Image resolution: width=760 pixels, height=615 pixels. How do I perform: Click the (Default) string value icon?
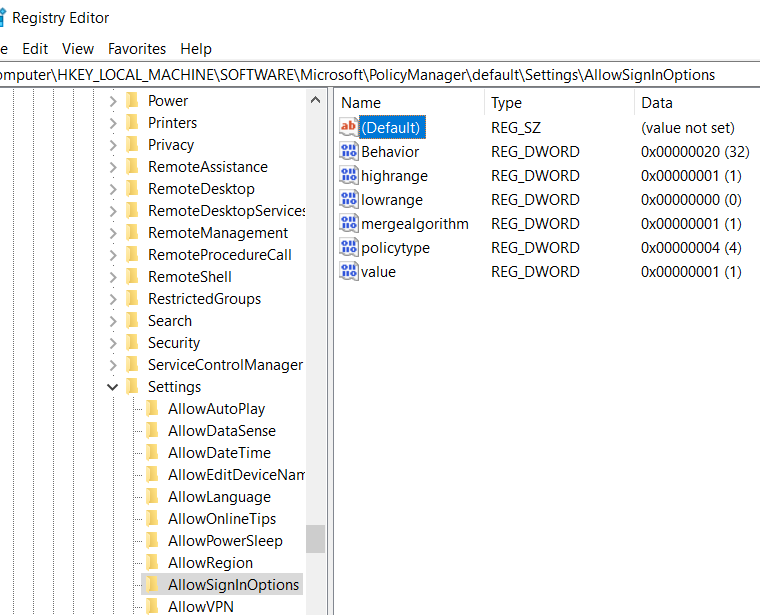click(x=348, y=127)
